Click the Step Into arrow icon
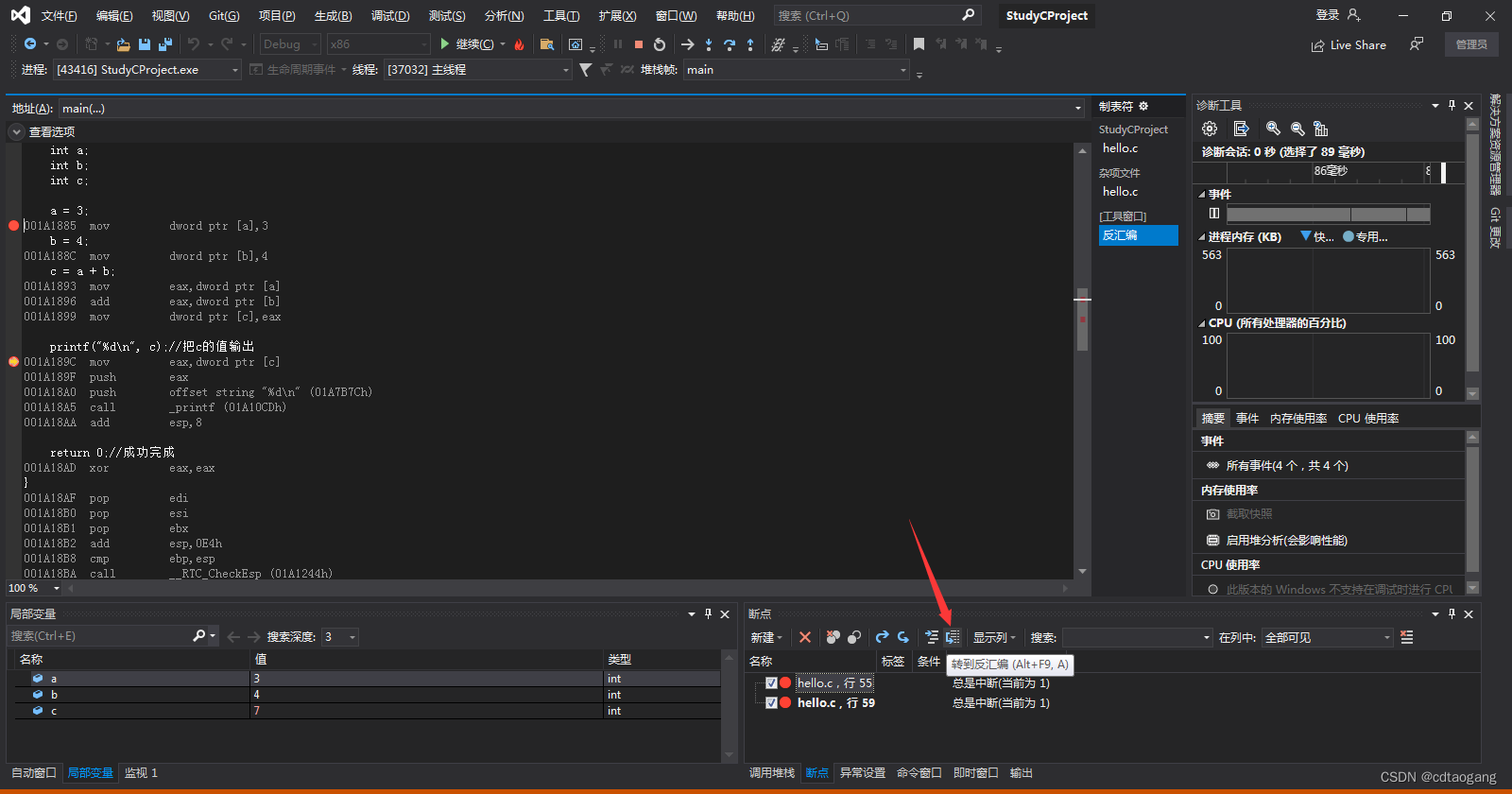Viewport: 1512px width, 794px height. 709,44
